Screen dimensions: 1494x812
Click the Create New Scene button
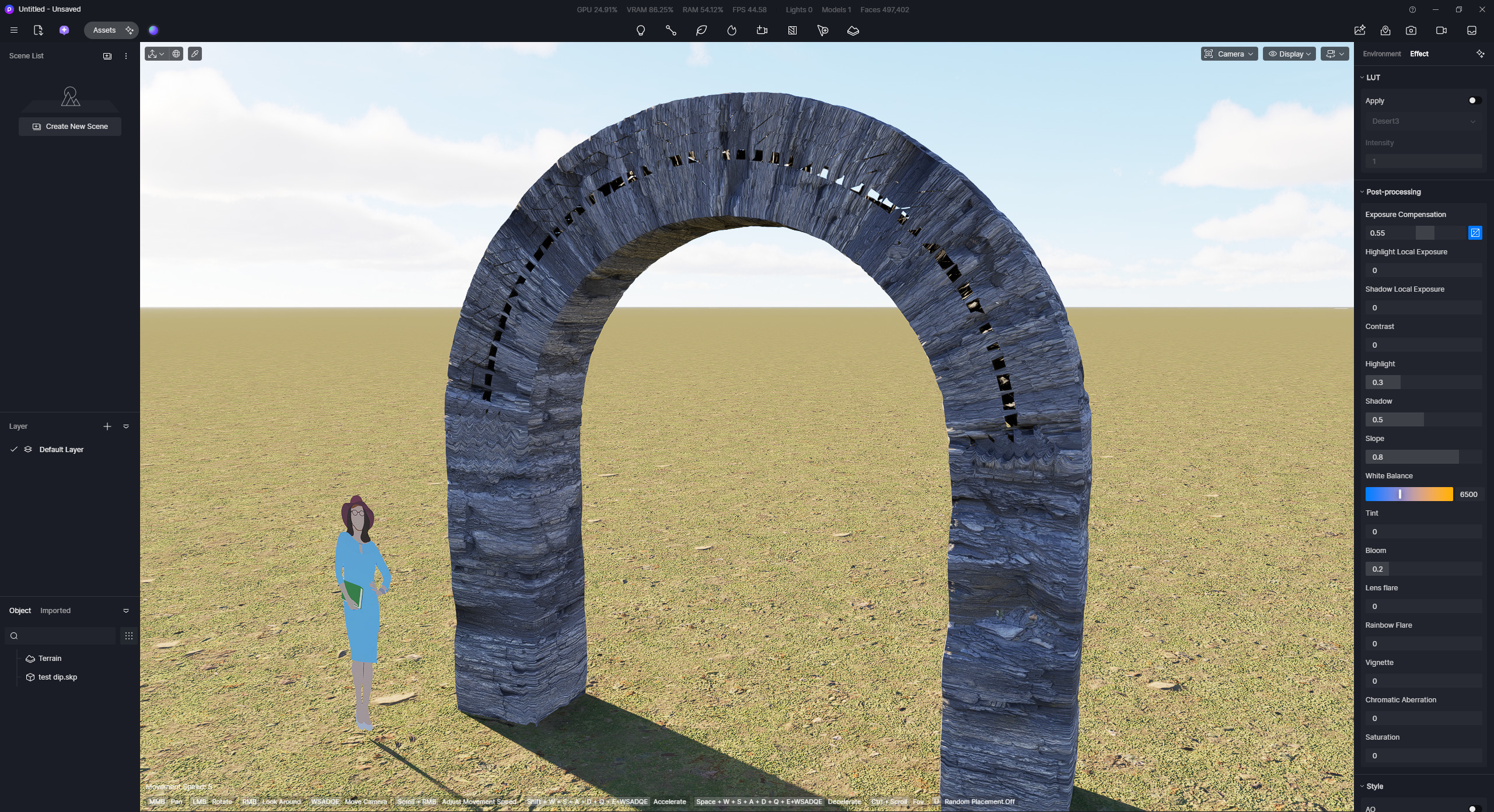[x=70, y=127]
